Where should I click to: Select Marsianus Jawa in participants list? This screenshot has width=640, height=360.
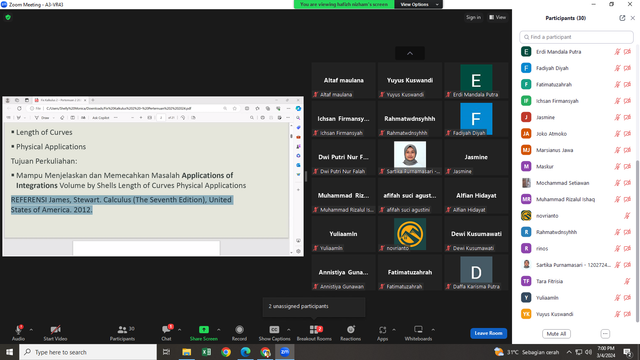(576, 150)
